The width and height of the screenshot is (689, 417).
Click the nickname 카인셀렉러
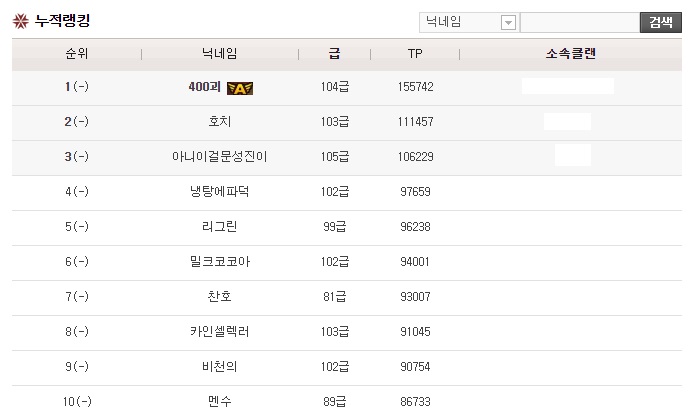point(219,332)
